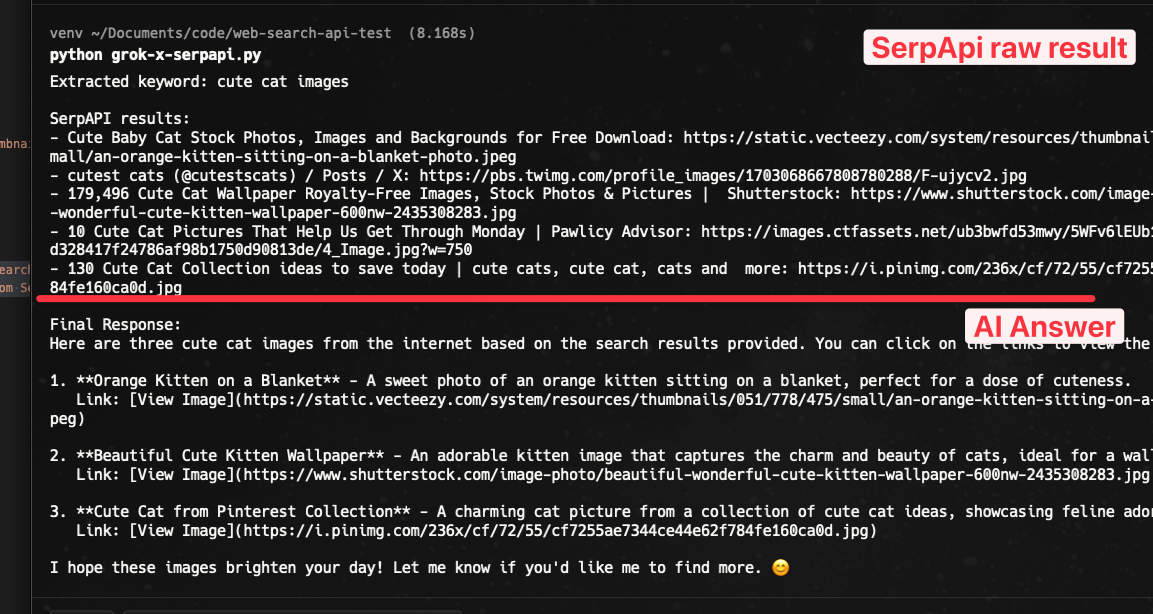The image size is (1153, 614).
Task: Click the red "SerpApi raw result" annotation label
Action: click(999, 47)
